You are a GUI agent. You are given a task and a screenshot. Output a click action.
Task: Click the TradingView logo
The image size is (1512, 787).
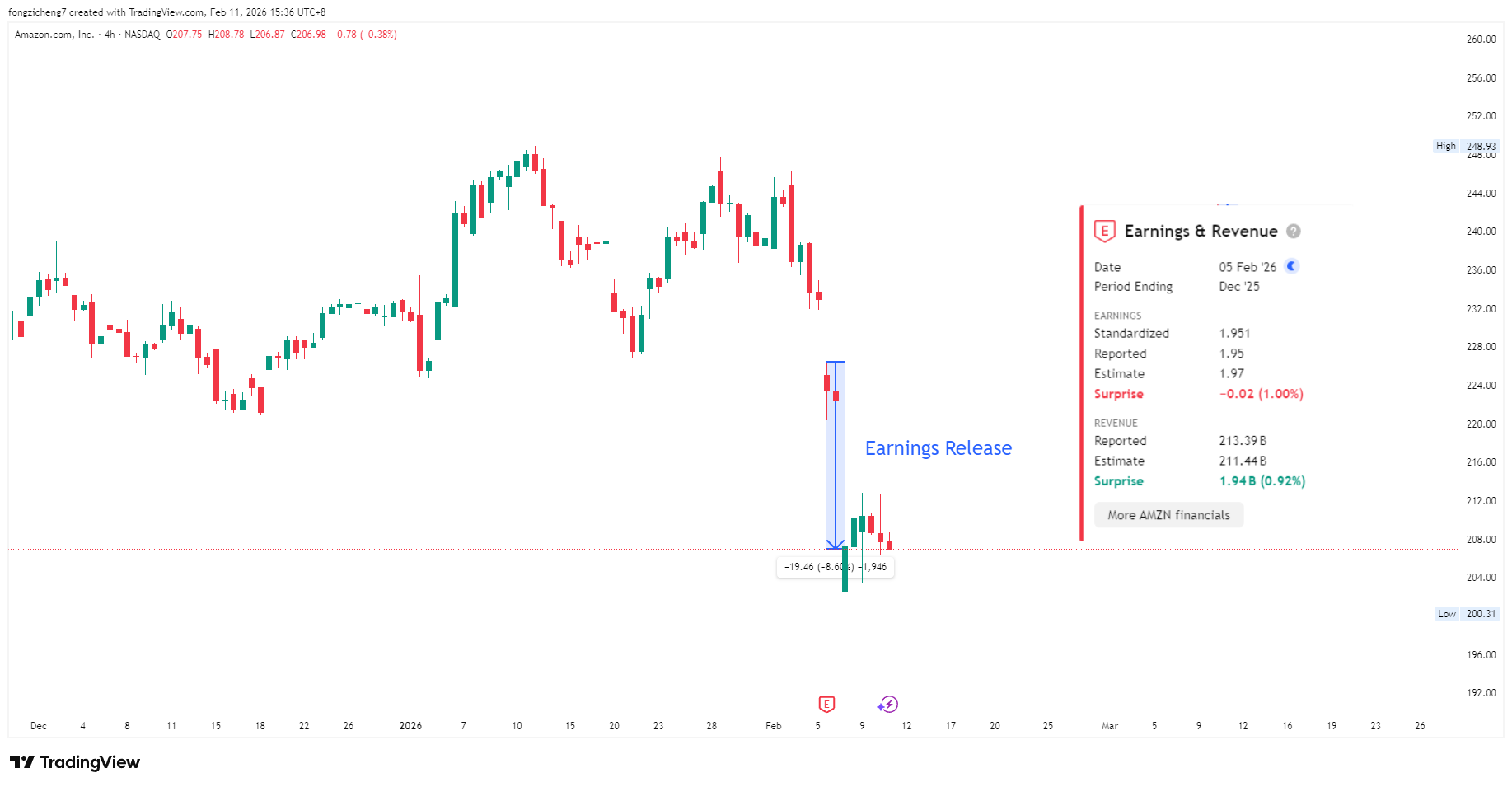coord(75,762)
